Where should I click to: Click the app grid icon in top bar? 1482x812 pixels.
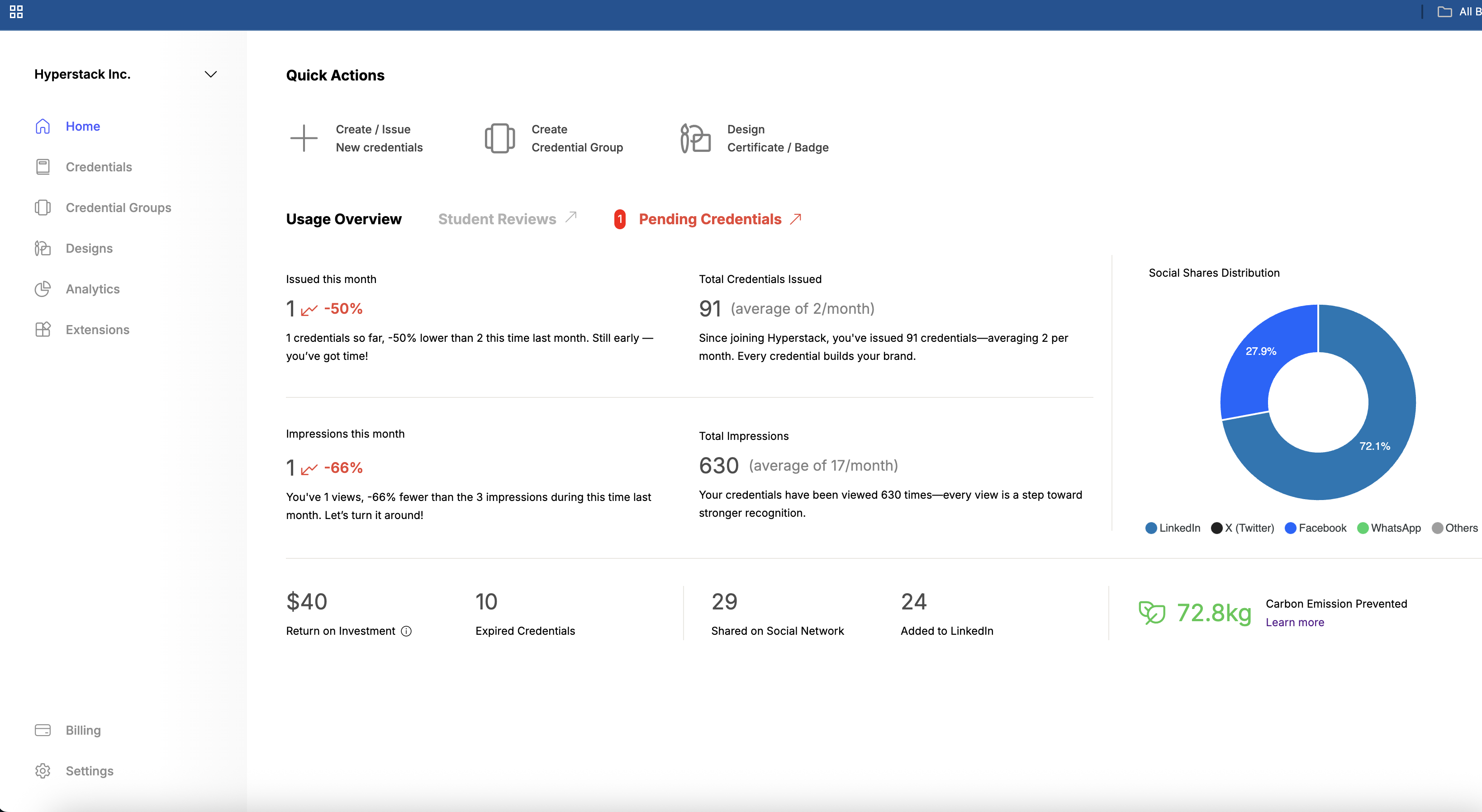pyautogui.click(x=16, y=11)
